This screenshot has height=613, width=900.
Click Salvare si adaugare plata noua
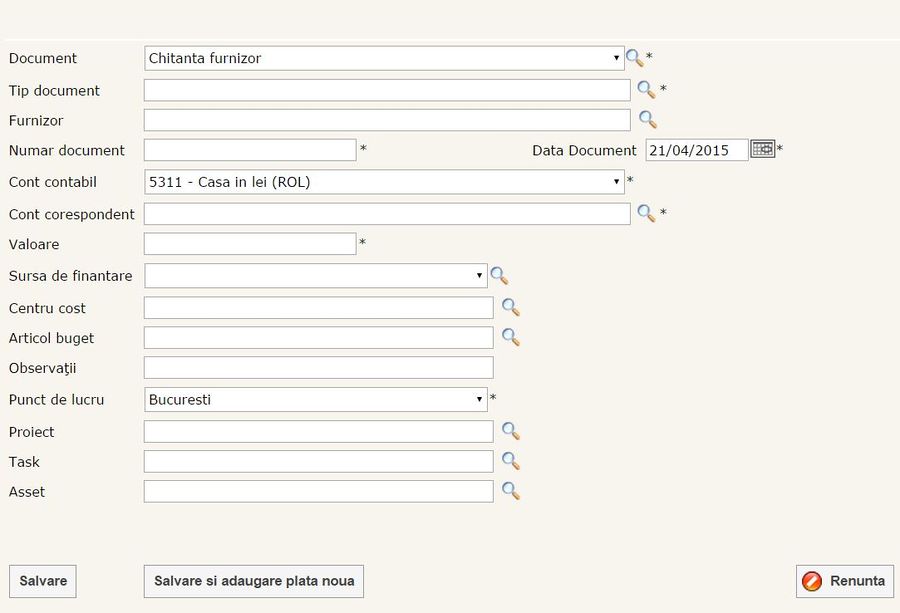click(x=254, y=581)
